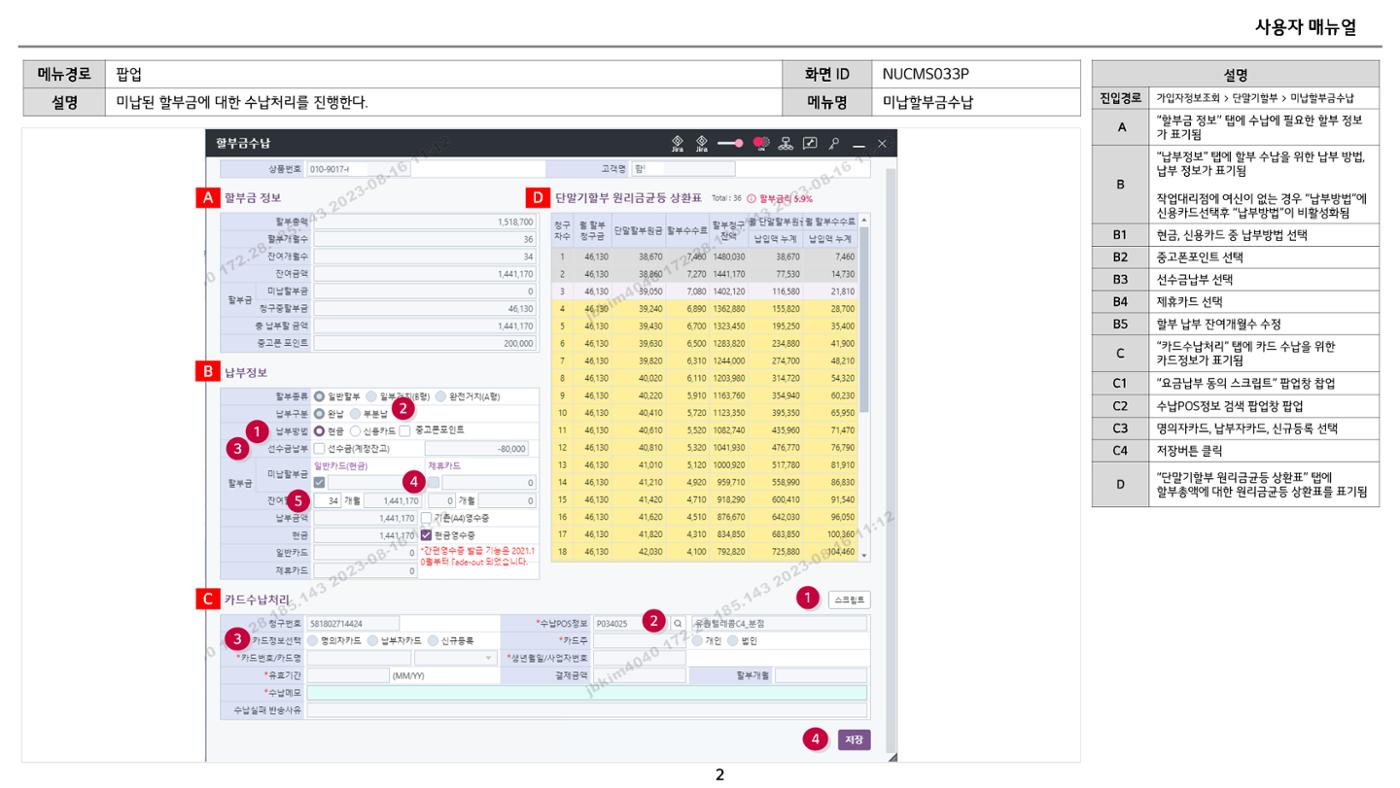This screenshot has height=788, width=1400.
Task: Click the 카드주 input field
Action: pyautogui.click(x=639, y=640)
